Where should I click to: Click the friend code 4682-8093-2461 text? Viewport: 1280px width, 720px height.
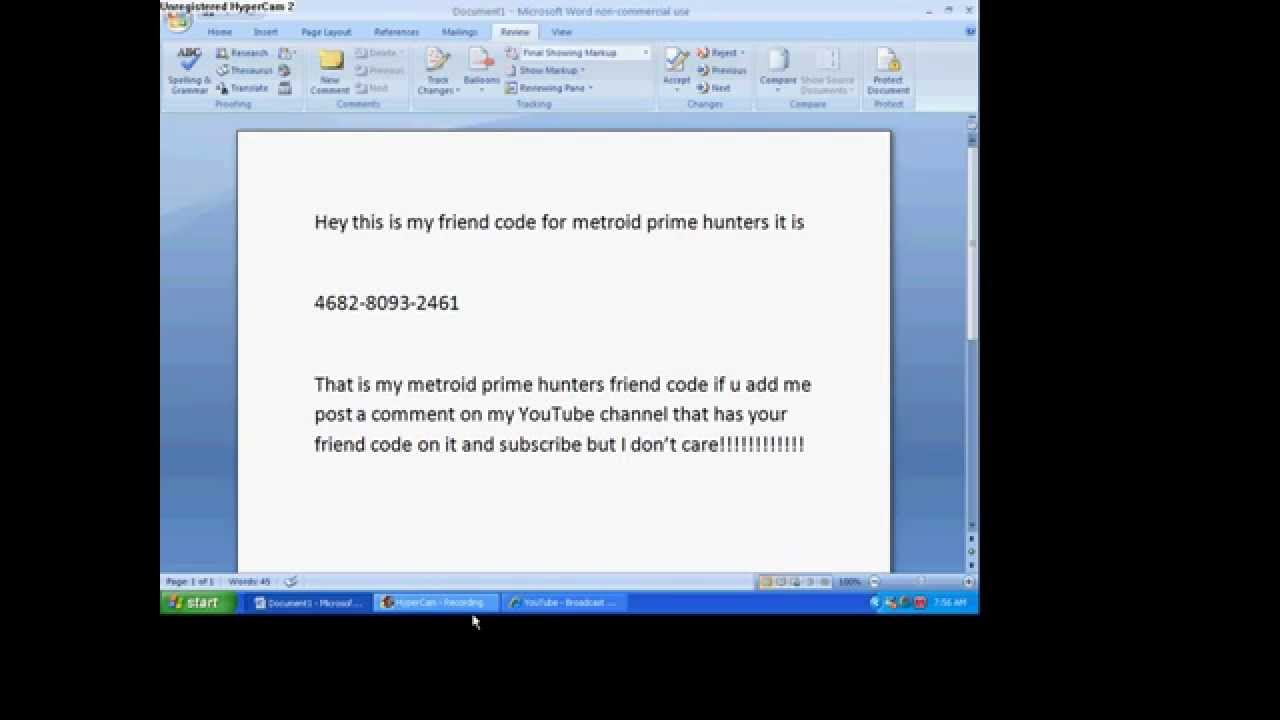pyautogui.click(x=387, y=303)
